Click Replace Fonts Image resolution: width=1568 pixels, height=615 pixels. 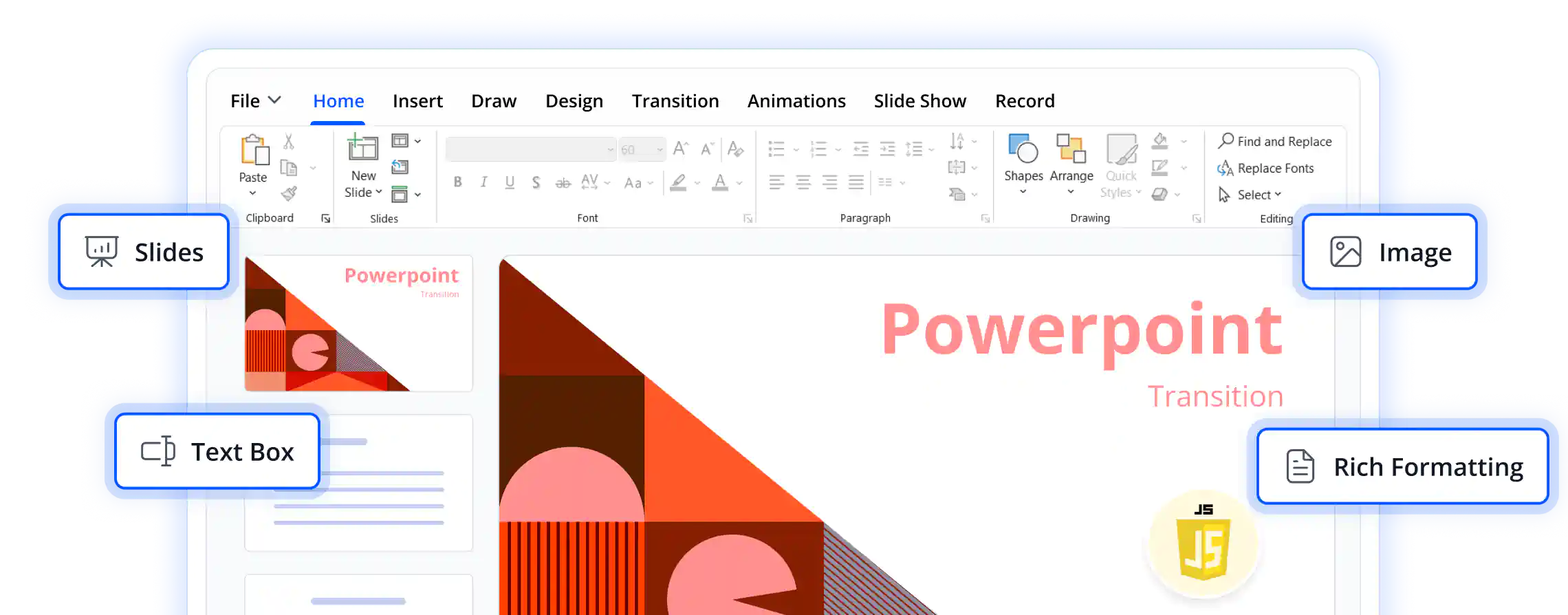tap(1265, 168)
